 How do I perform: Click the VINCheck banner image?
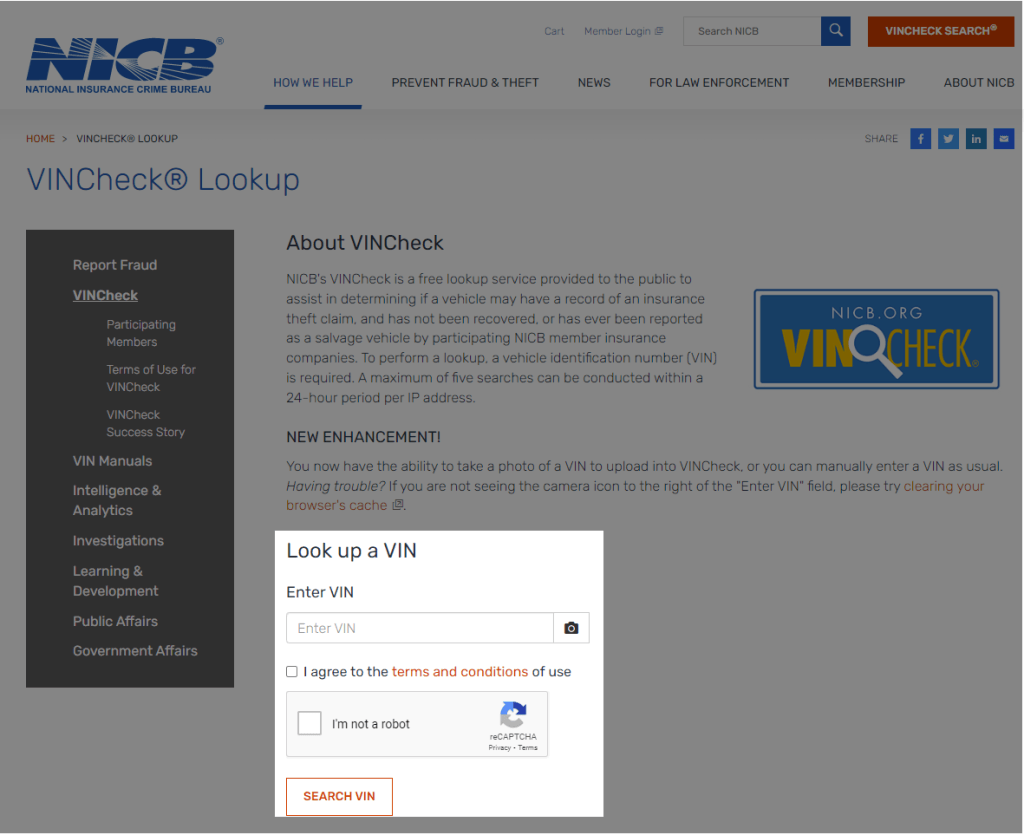point(876,339)
